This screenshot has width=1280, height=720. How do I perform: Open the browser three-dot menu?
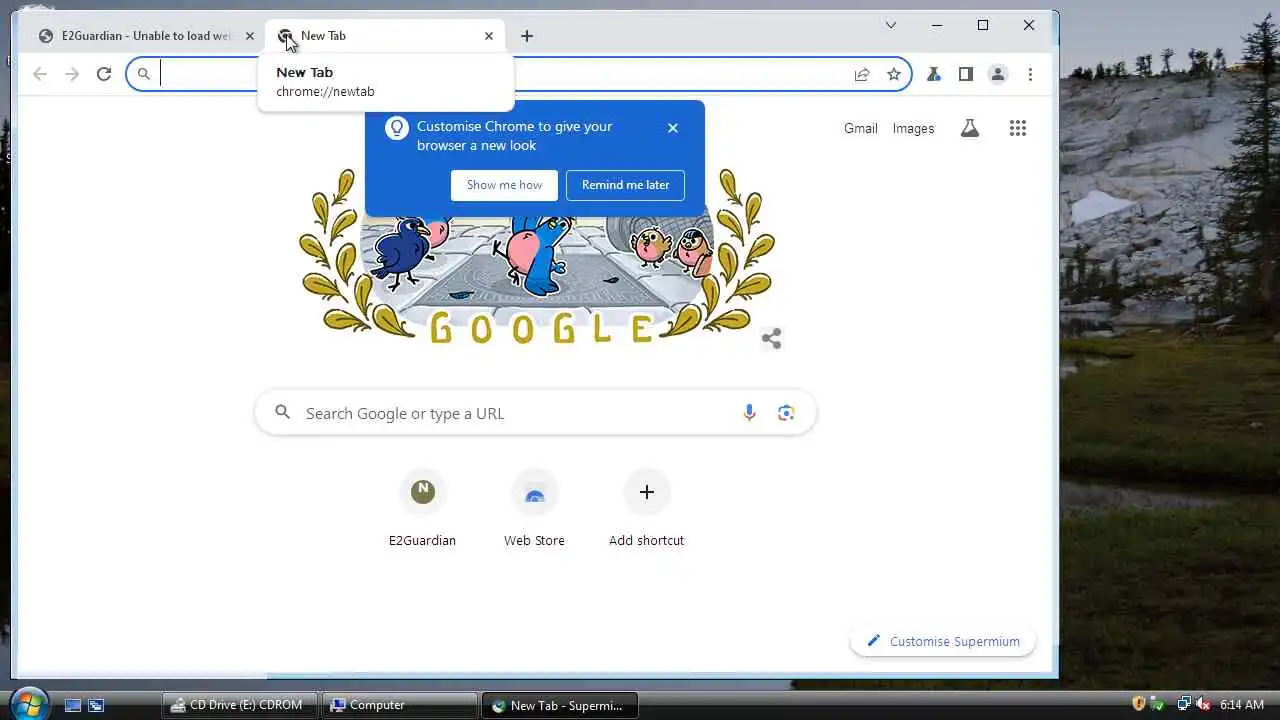[1030, 74]
